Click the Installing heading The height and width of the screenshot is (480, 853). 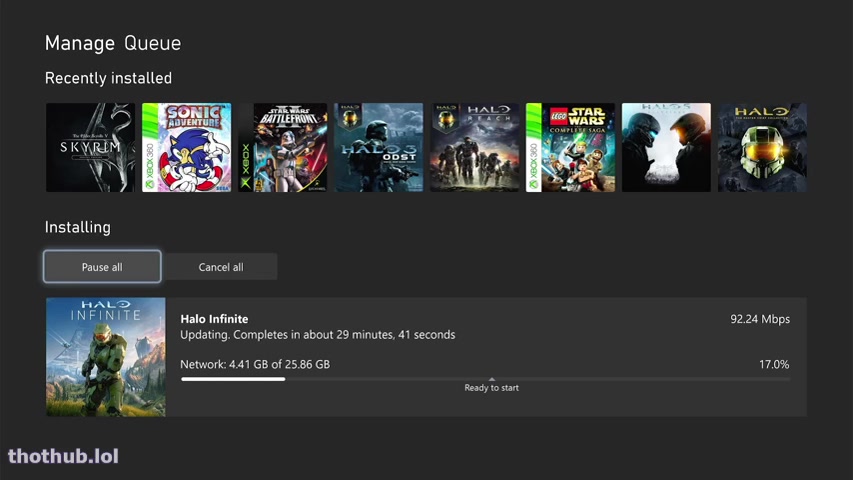point(78,227)
